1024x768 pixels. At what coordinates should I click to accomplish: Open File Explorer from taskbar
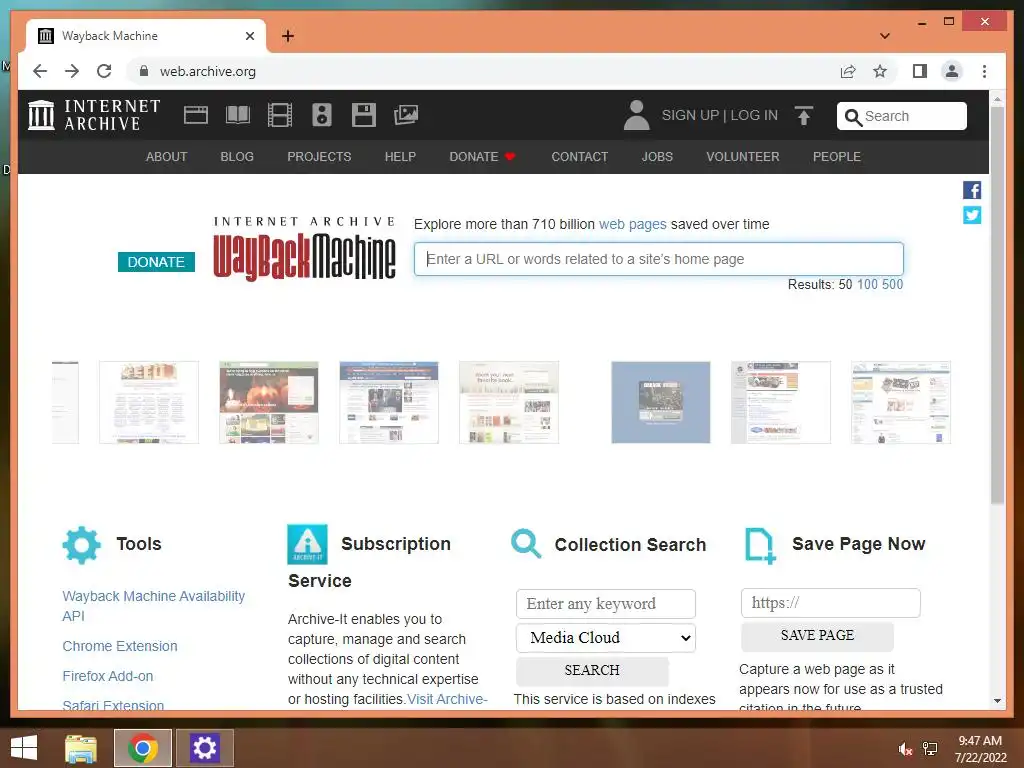coord(81,748)
